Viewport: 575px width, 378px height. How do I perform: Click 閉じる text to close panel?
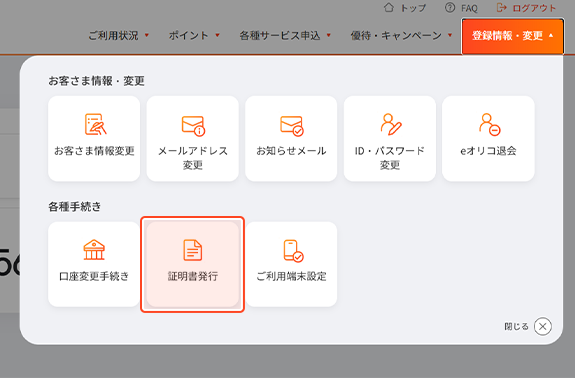click(516, 326)
